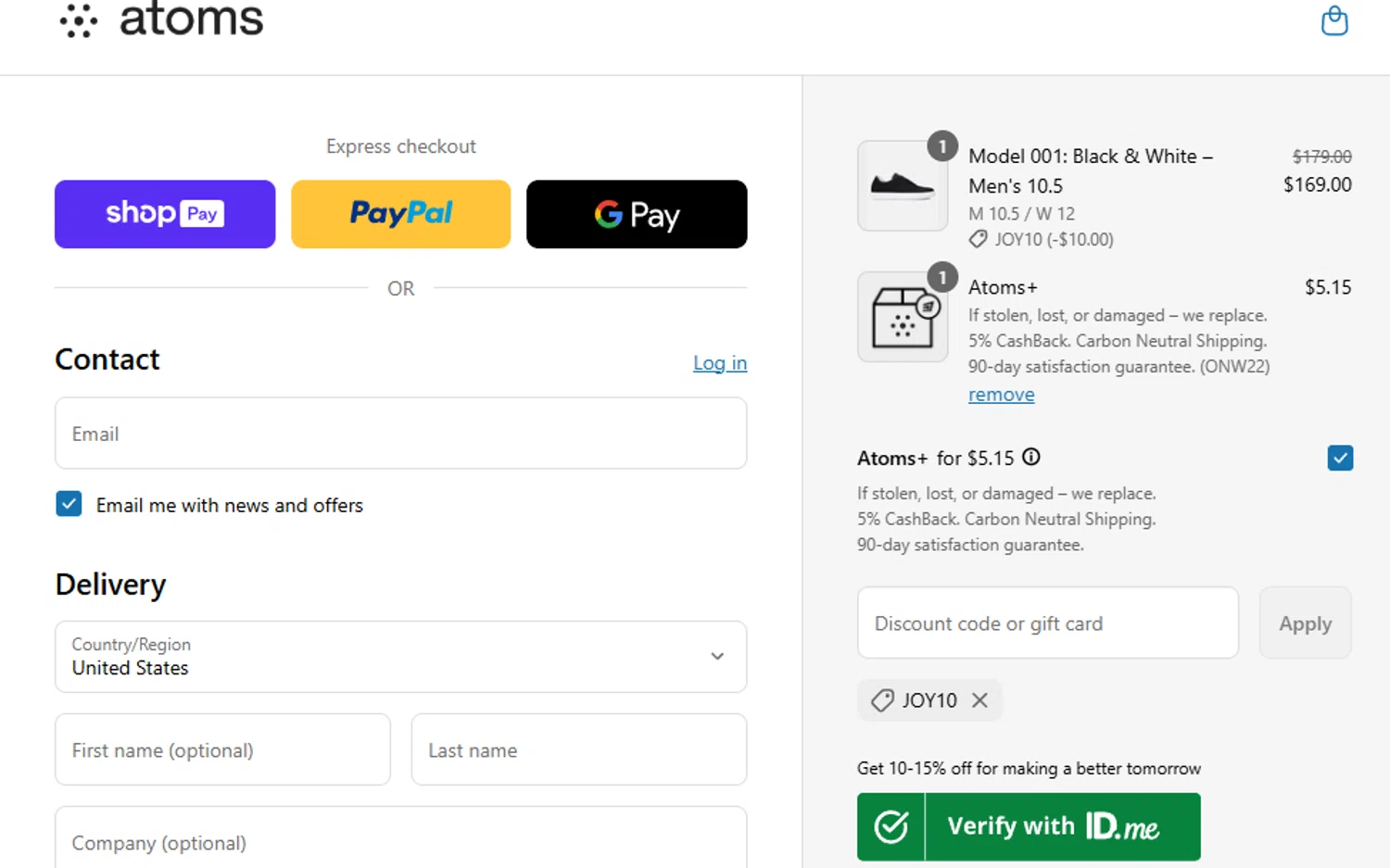This screenshot has width=1390, height=868.
Task: Focus the Email input field
Action: pyautogui.click(x=400, y=434)
